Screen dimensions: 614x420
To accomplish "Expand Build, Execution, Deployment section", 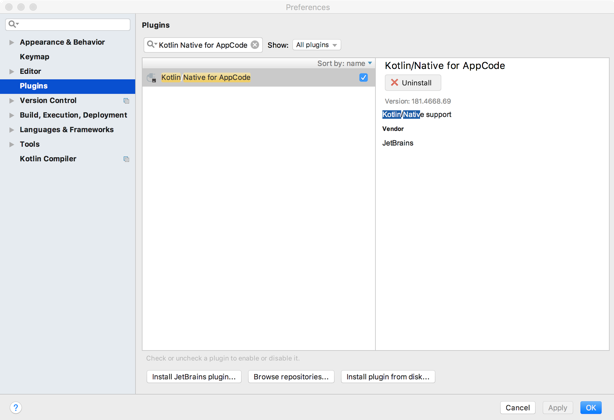I will tap(11, 115).
